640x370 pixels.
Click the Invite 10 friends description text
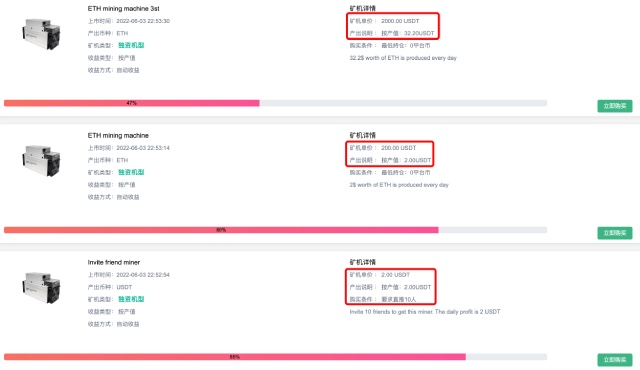[424, 312]
